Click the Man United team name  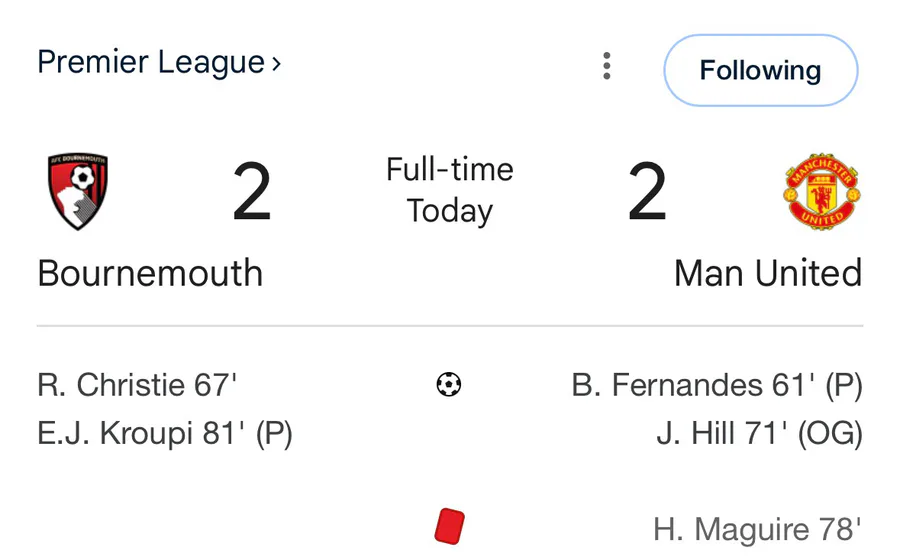[x=768, y=273]
